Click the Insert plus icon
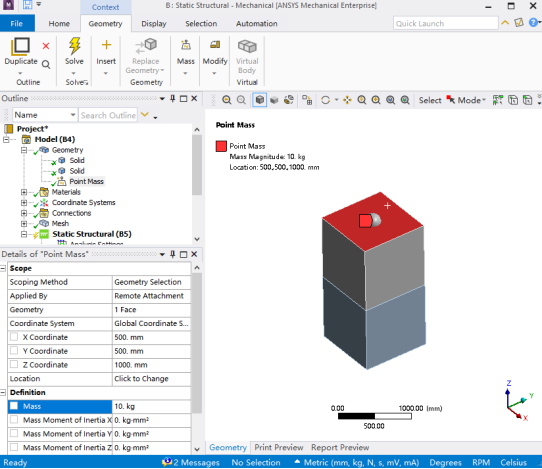This screenshot has width=542, height=469. point(106,45)
